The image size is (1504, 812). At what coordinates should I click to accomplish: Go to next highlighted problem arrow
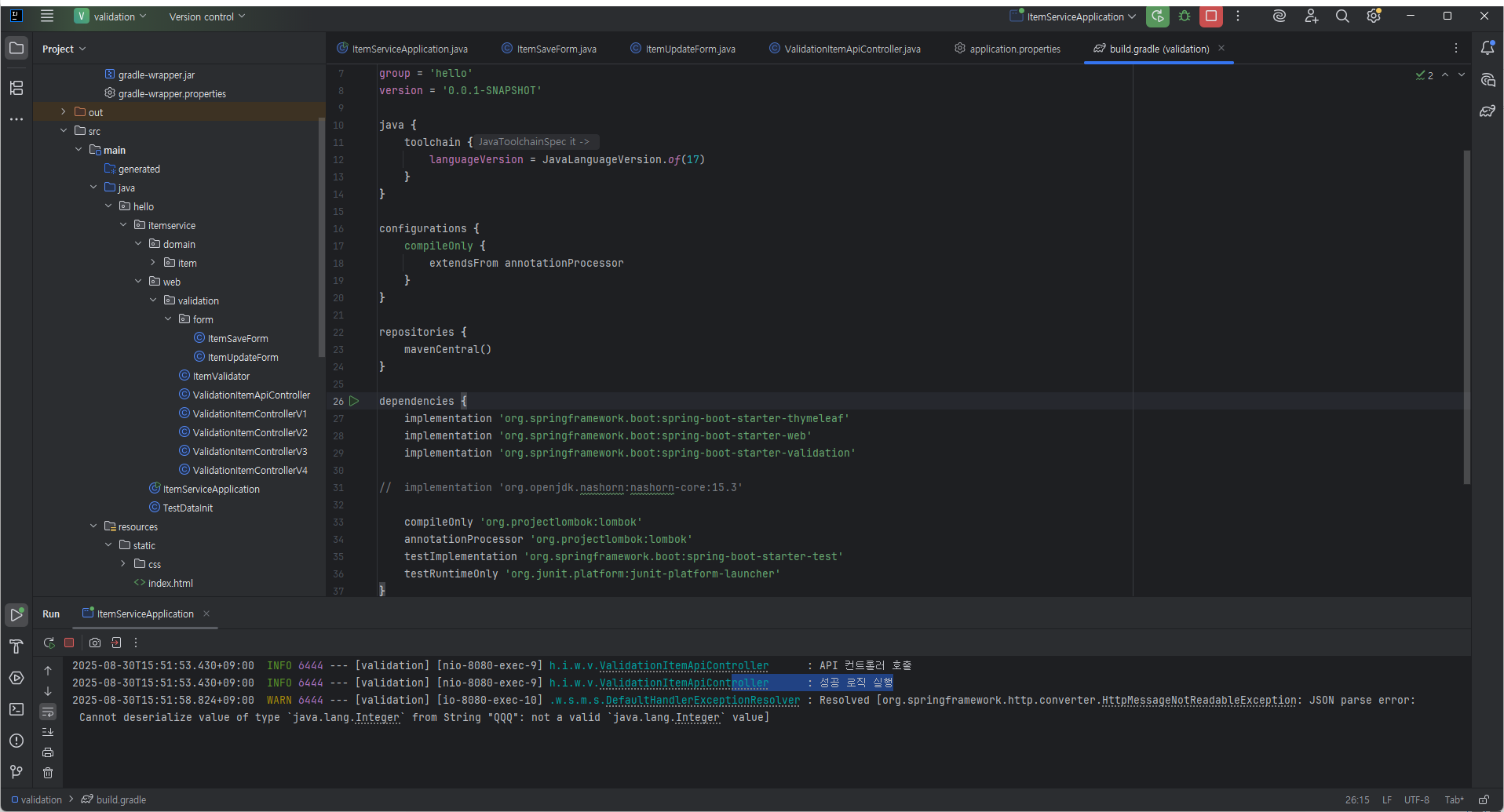[x=1462, y=75]
